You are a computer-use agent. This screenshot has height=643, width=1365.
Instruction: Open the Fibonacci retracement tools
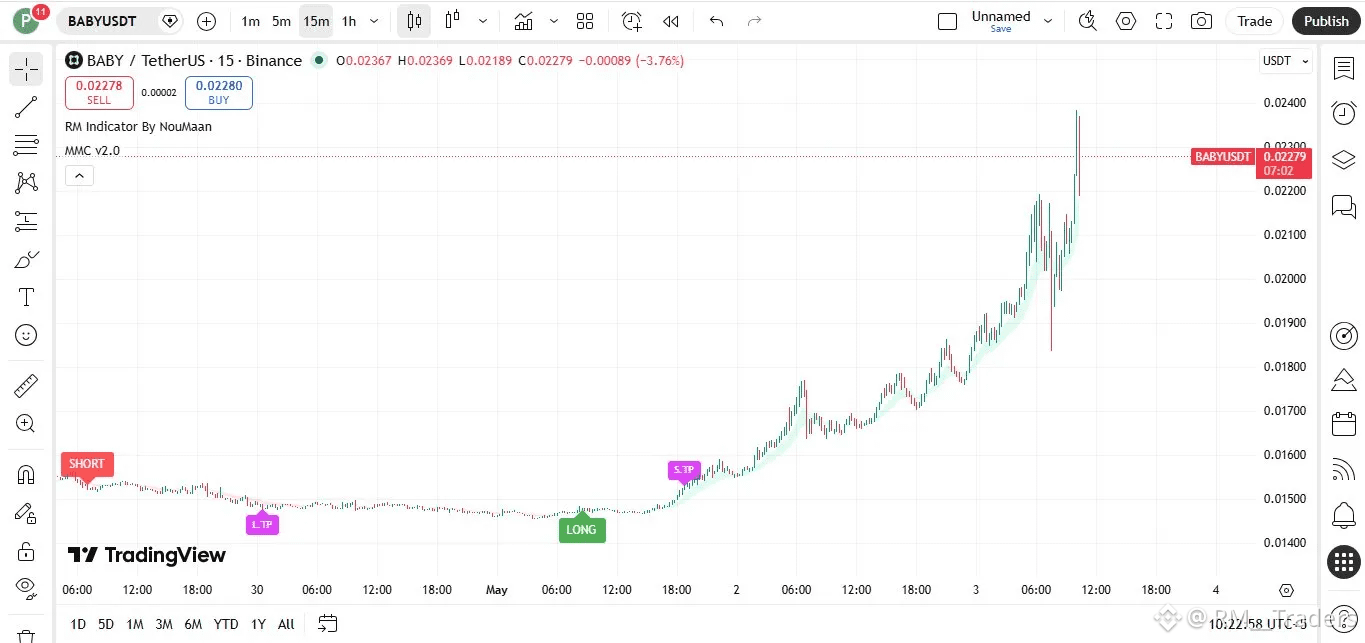coord(26,145)
